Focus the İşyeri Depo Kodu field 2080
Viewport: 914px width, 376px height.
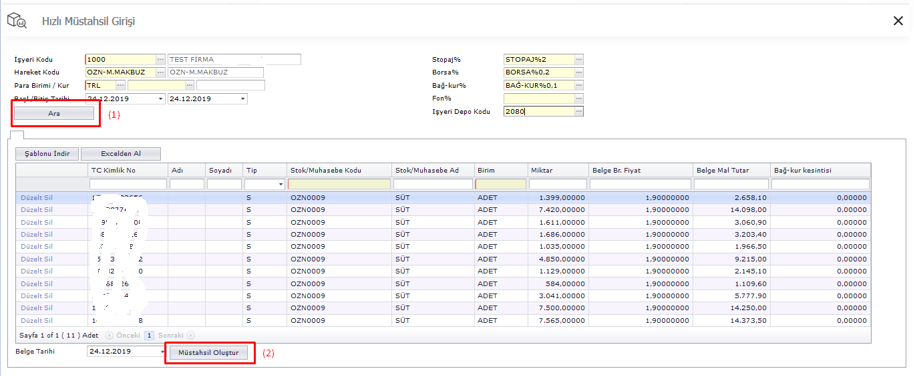[538, 111]
